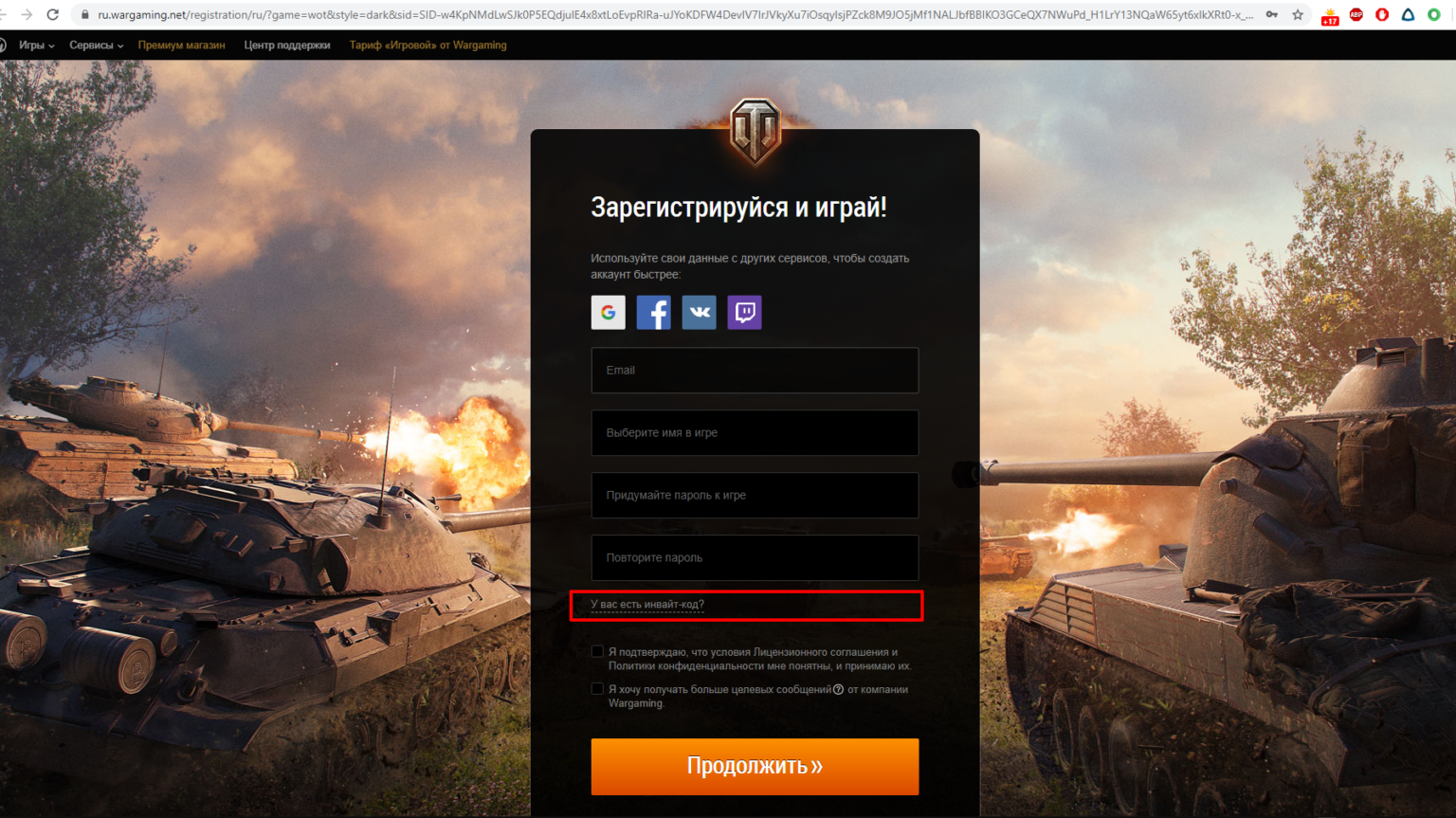
Task: Focus the Выберите имя в игре field
Action: [x=755, y=432]
